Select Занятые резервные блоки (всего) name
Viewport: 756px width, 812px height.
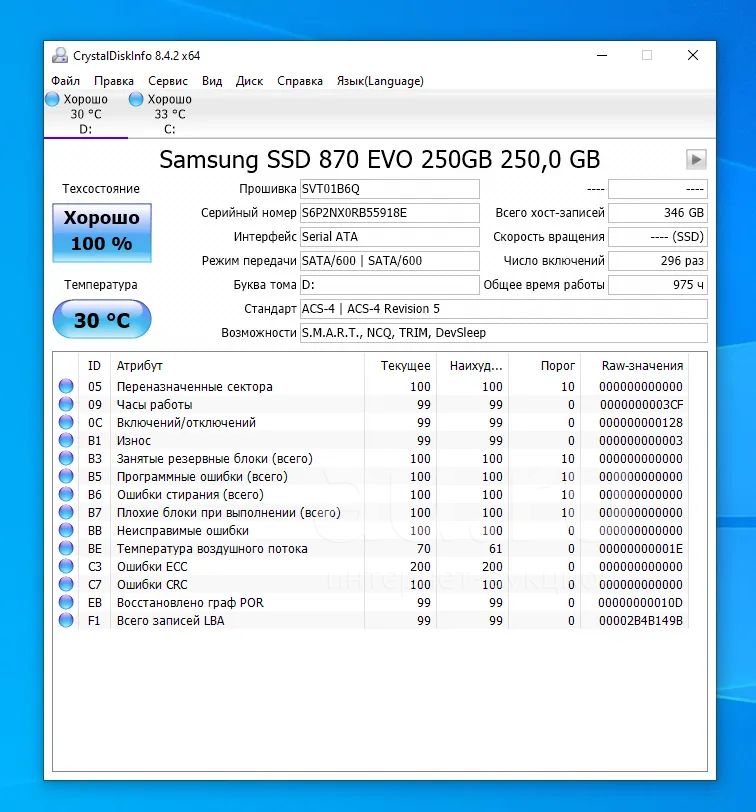(x=215, y=458)
